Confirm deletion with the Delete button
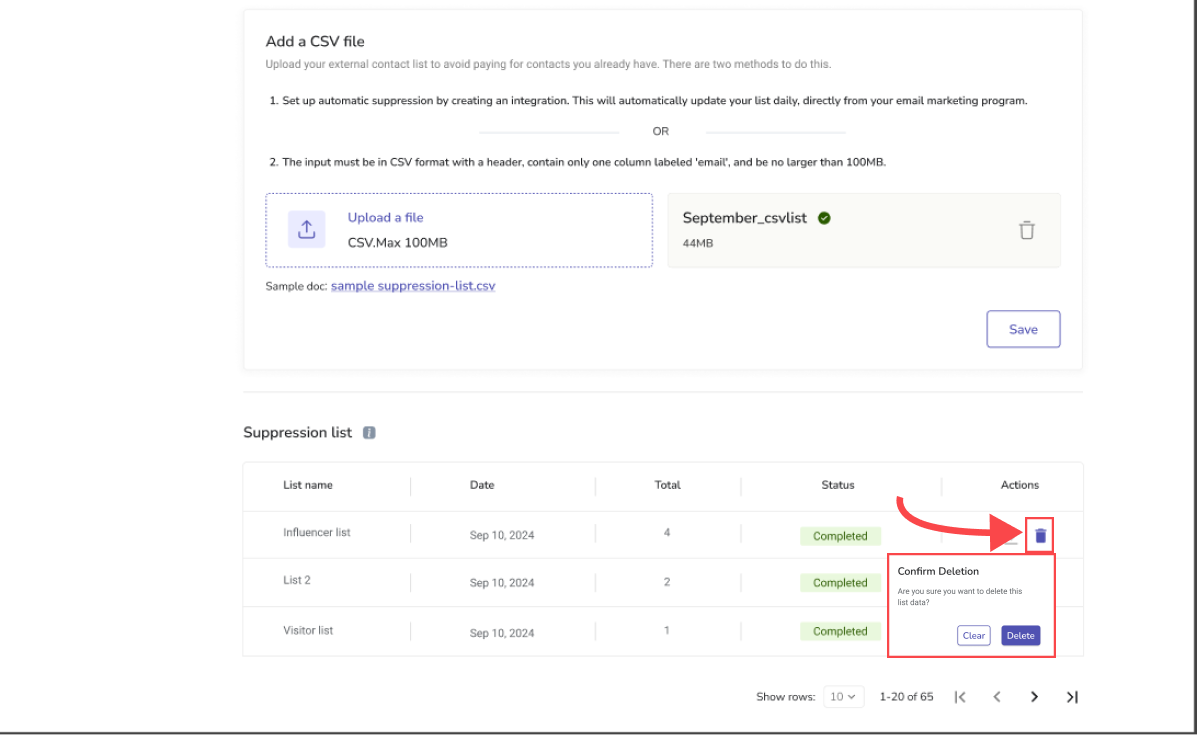Screen dimensions: 1197x735 pyautogui.click(x=1020, y=636)
